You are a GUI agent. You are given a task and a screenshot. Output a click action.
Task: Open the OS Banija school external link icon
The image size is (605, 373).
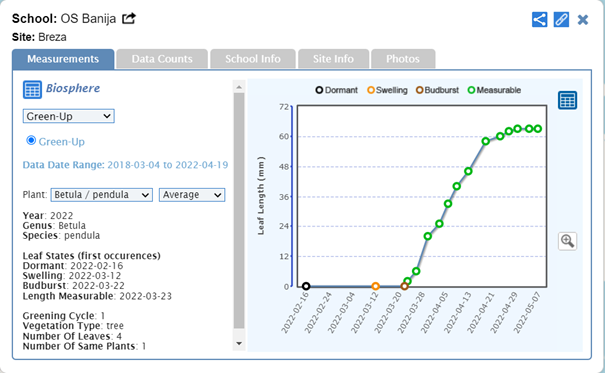pos(129,18)
